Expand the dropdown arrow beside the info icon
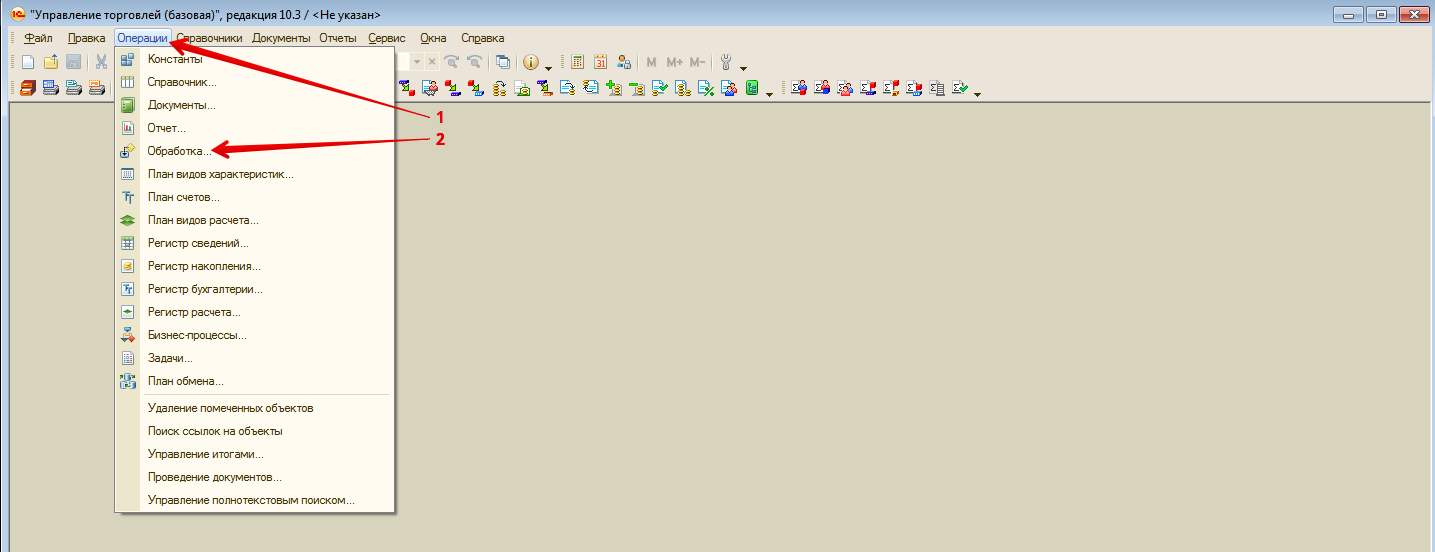Screen dimensions: 1435x552 pyautogui.click(x=548, y=64)
